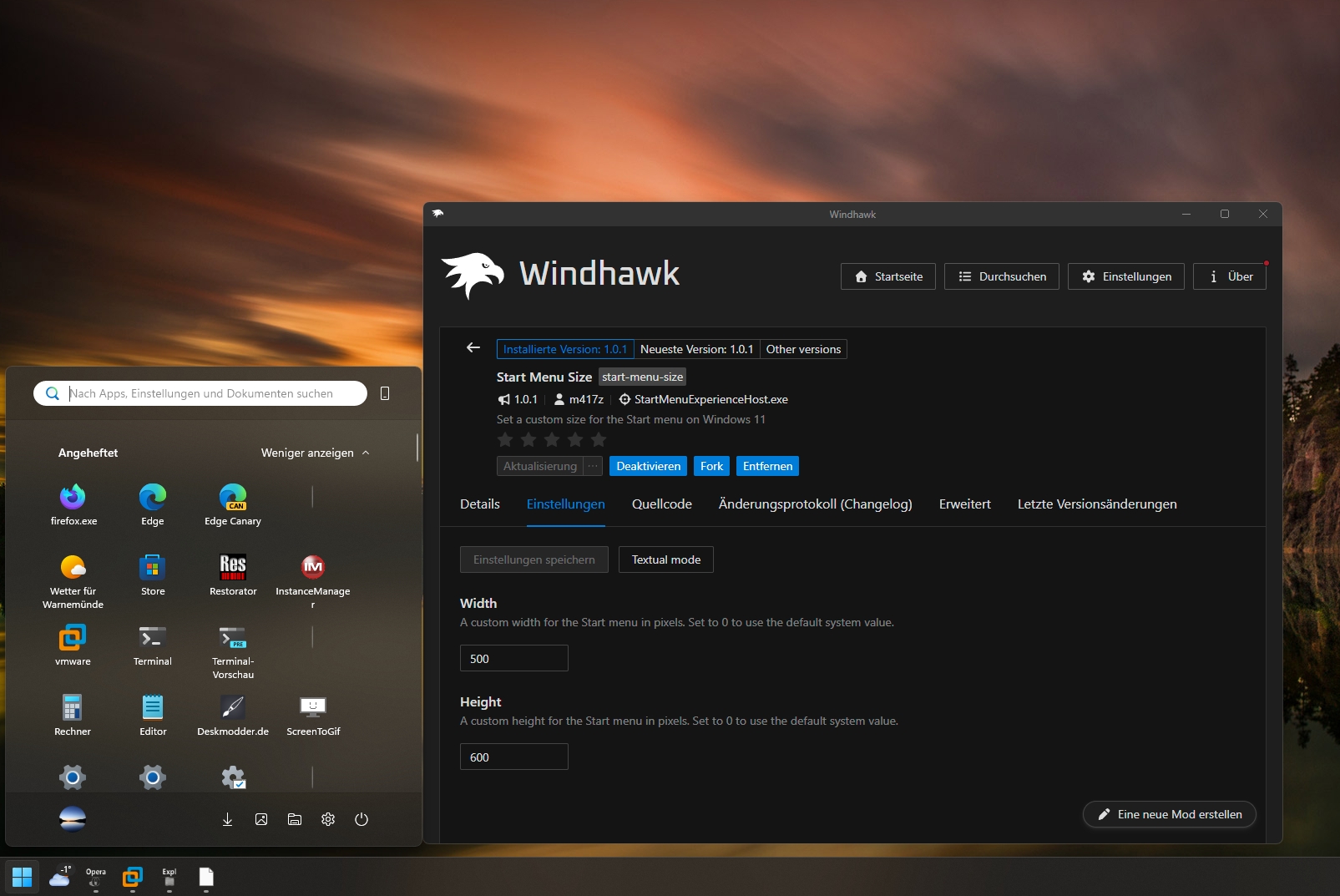Viewport: 1340px width, 896px height.
Task: Open the Downloads folder icon in Start footer
Action: (x=227, y=819)
